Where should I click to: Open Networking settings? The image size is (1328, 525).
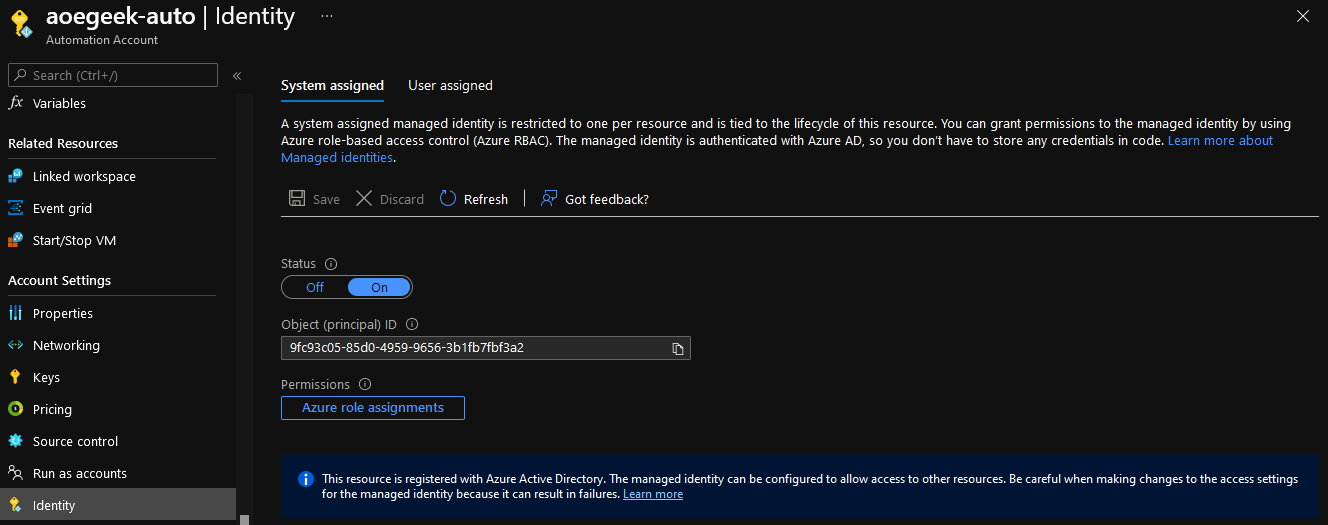(66, 345)
